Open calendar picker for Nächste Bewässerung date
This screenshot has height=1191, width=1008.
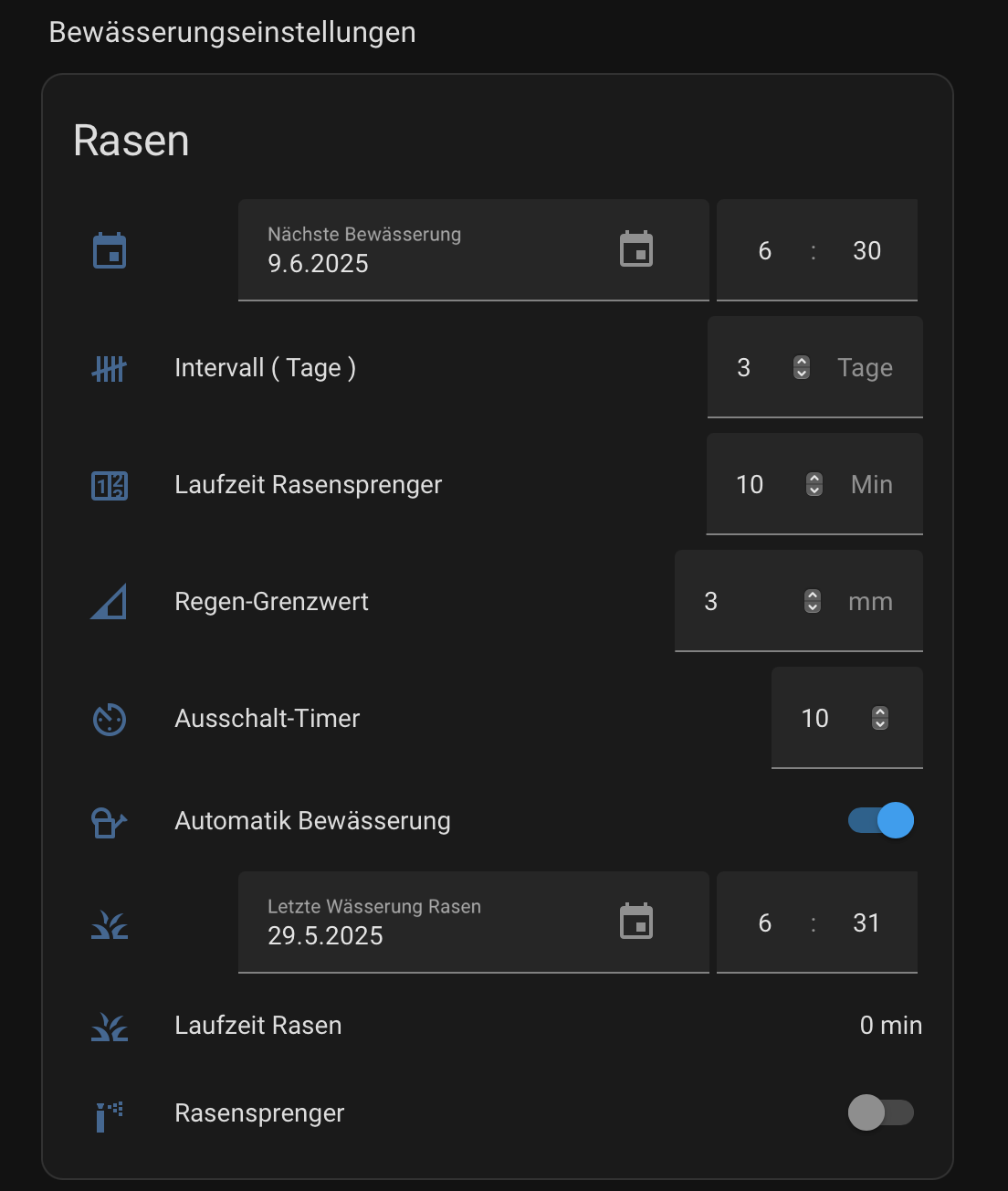(636, 249)
